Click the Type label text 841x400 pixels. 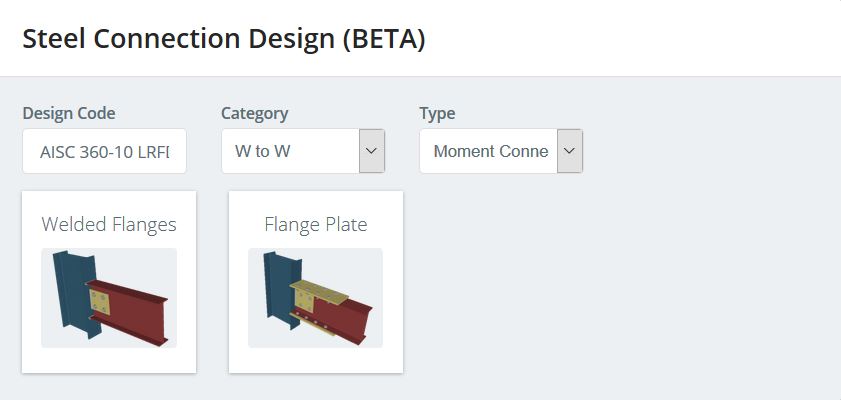click(x=437, y=114)
